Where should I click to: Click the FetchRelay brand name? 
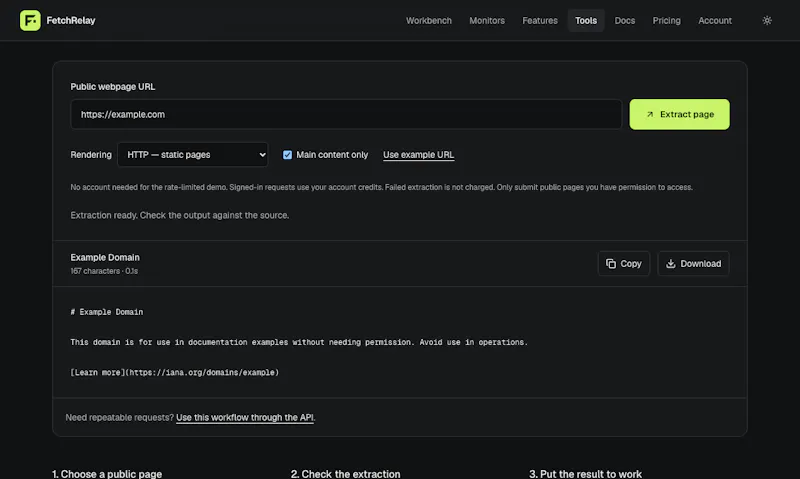[x=71, y=20]
